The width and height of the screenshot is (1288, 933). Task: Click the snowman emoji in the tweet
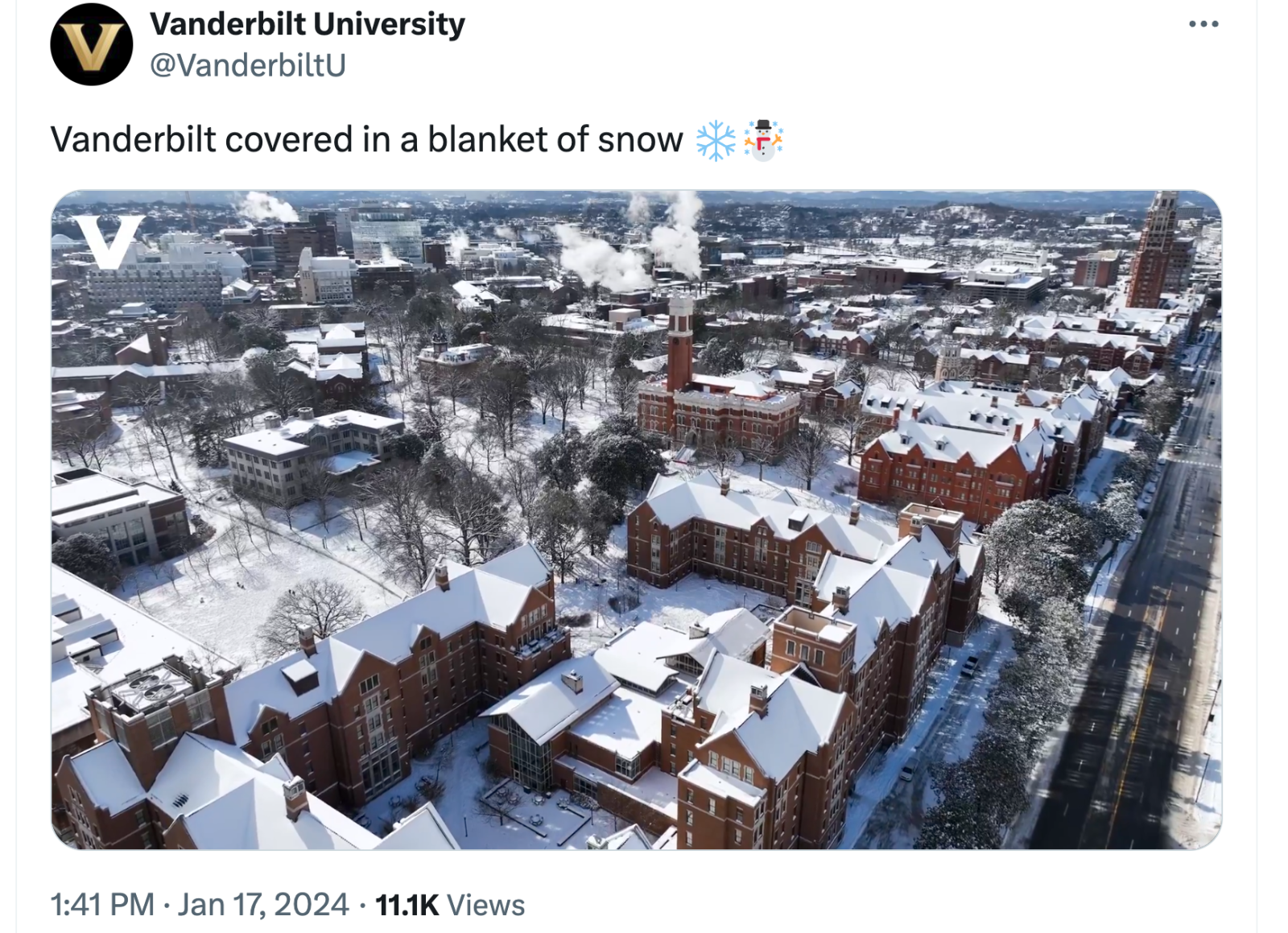tap(762, 141)
